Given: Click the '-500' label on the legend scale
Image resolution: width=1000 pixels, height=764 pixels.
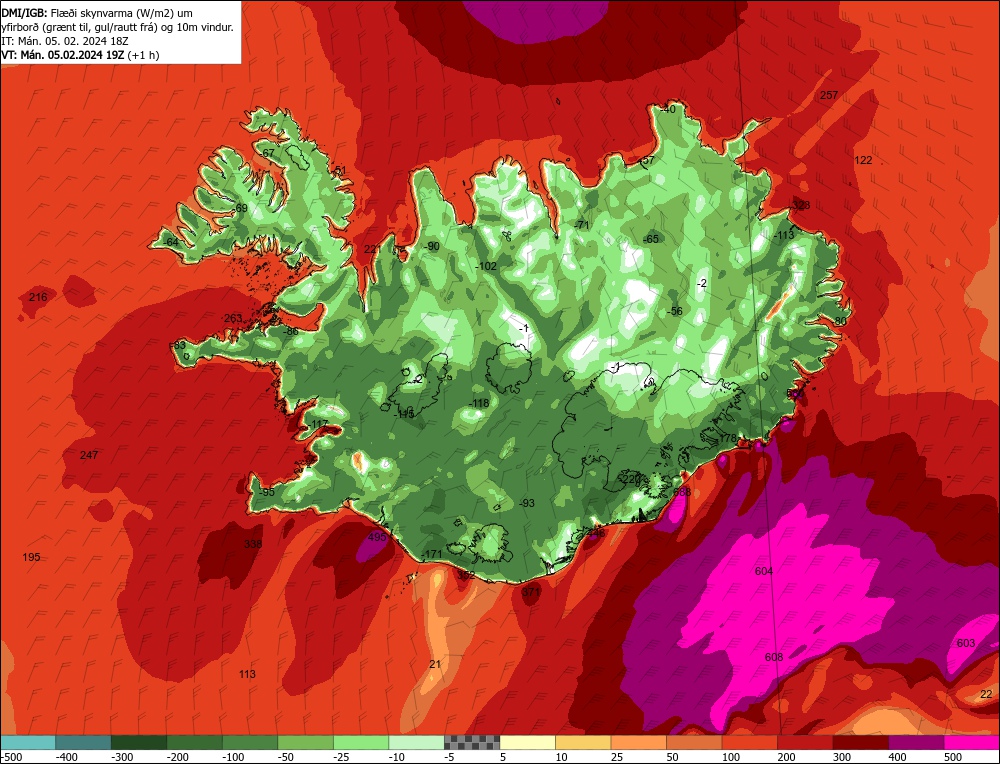Looking at the screenshot, I should tap(12, 757).
